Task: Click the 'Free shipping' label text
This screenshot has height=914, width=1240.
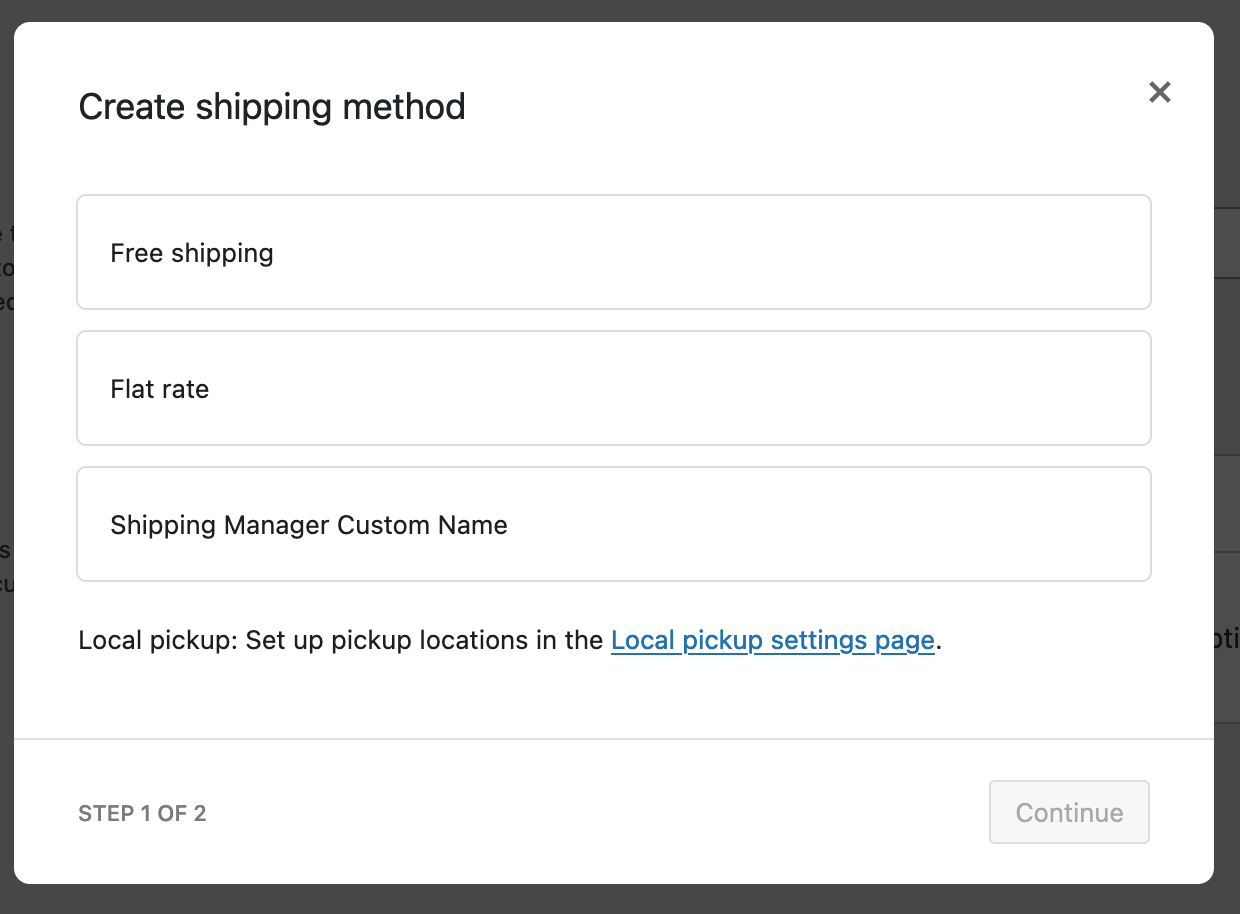Action: pos(192,253)
